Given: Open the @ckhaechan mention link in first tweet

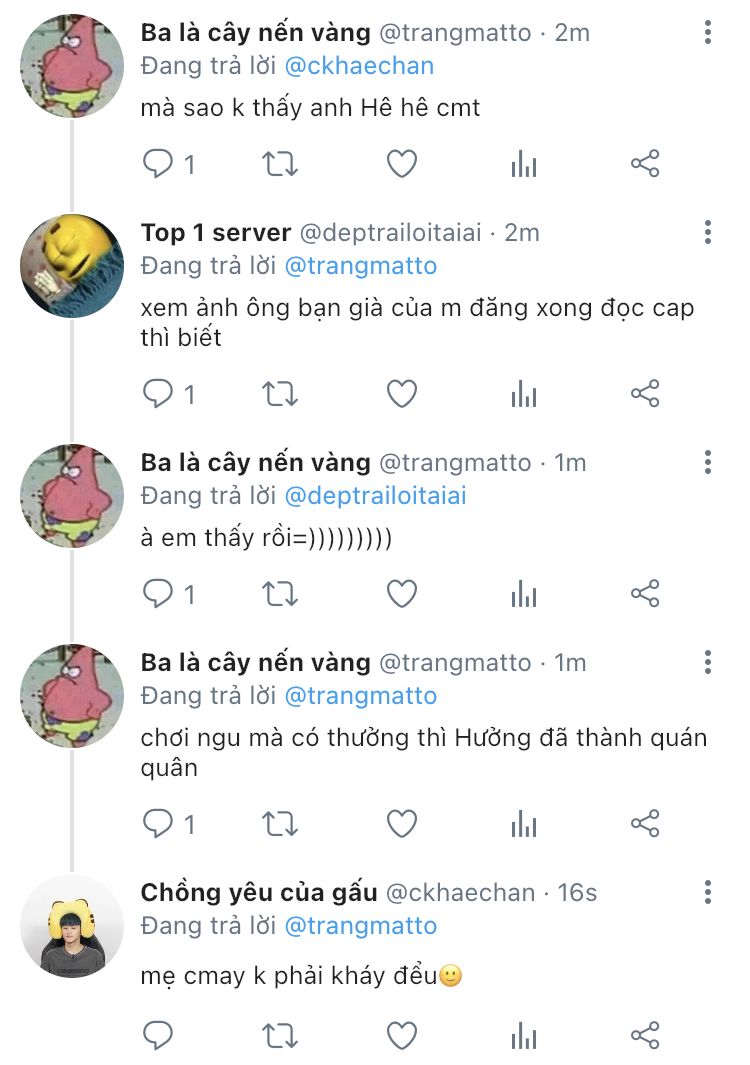Looking at the screenshot, I should (359, 66).
